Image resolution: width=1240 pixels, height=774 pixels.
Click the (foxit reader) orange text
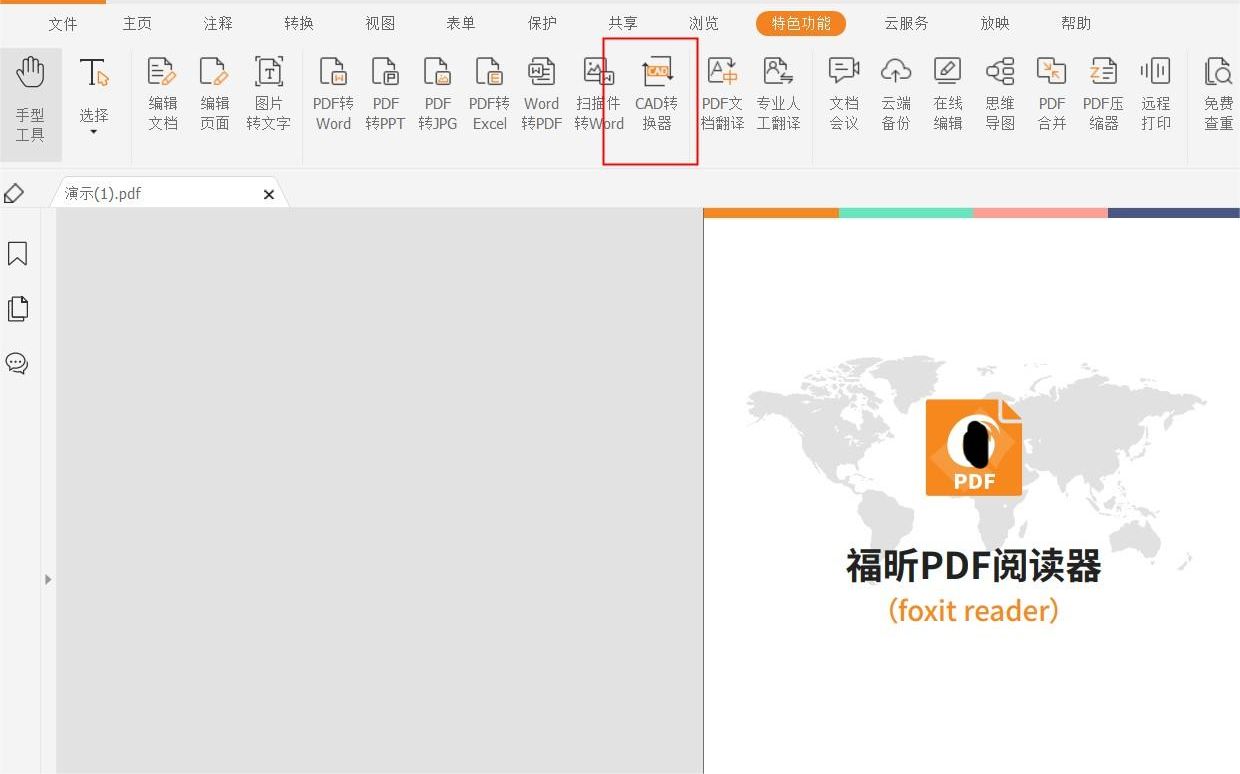coord(973,610)
